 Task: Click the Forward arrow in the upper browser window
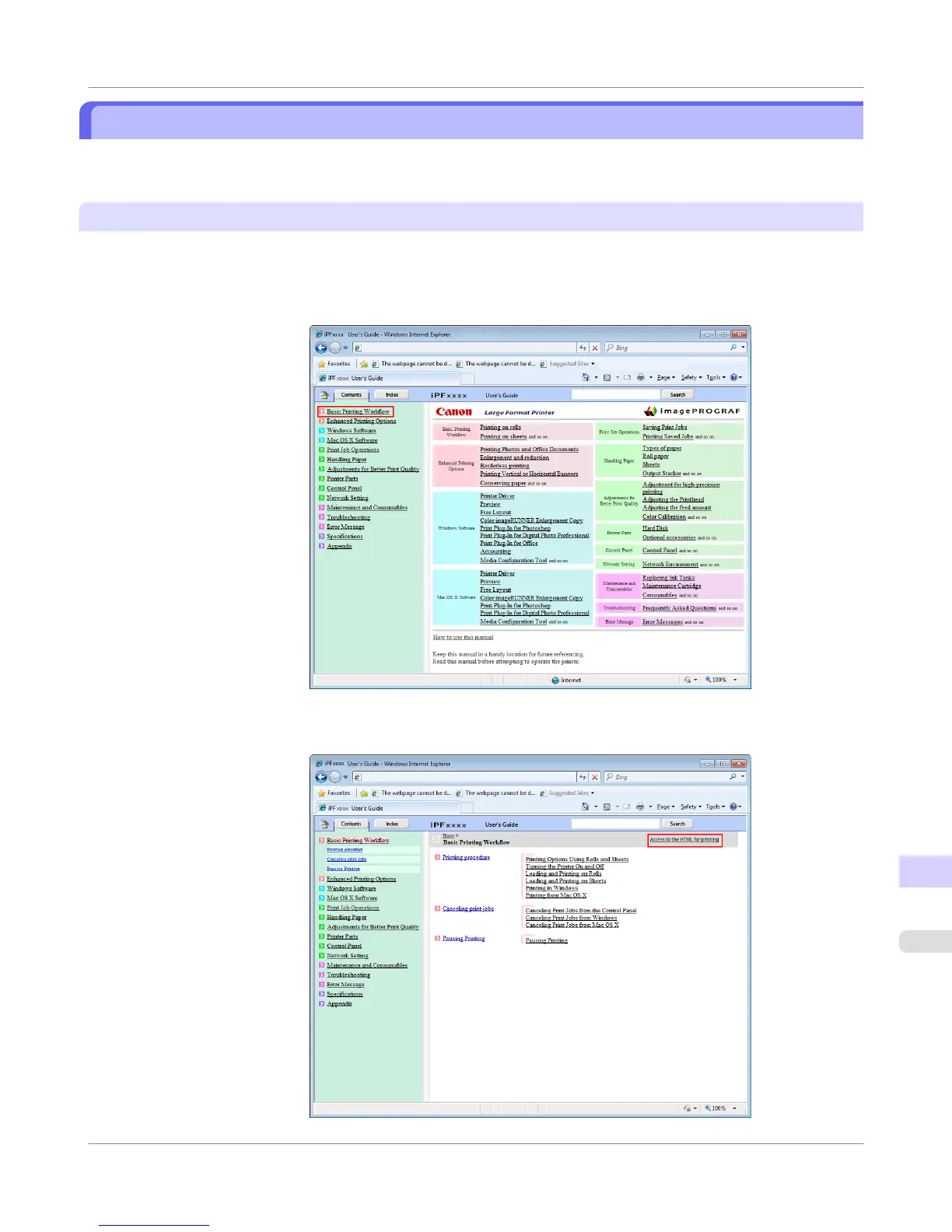click(335, 348)
